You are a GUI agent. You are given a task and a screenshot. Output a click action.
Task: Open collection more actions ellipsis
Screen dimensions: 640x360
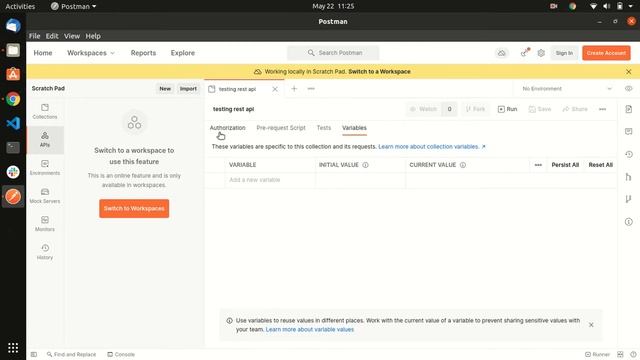602,109
